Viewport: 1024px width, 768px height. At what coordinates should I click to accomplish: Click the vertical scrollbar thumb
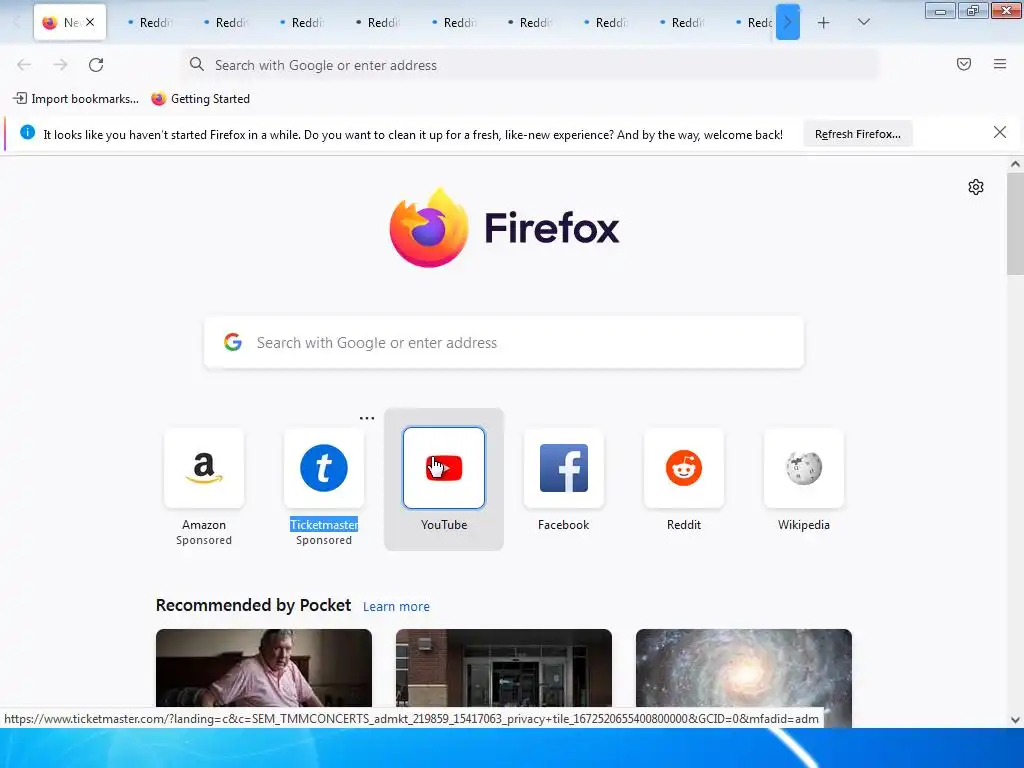pyautogui.click(x=1015, y=223)
